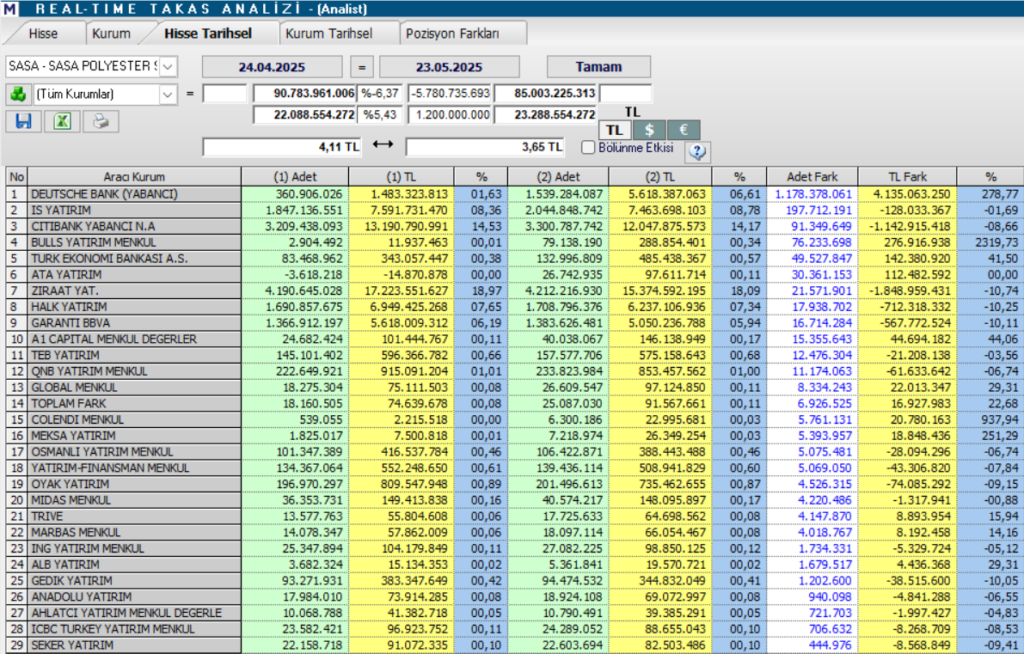Switch to Kurum tab

coord(111,33)
